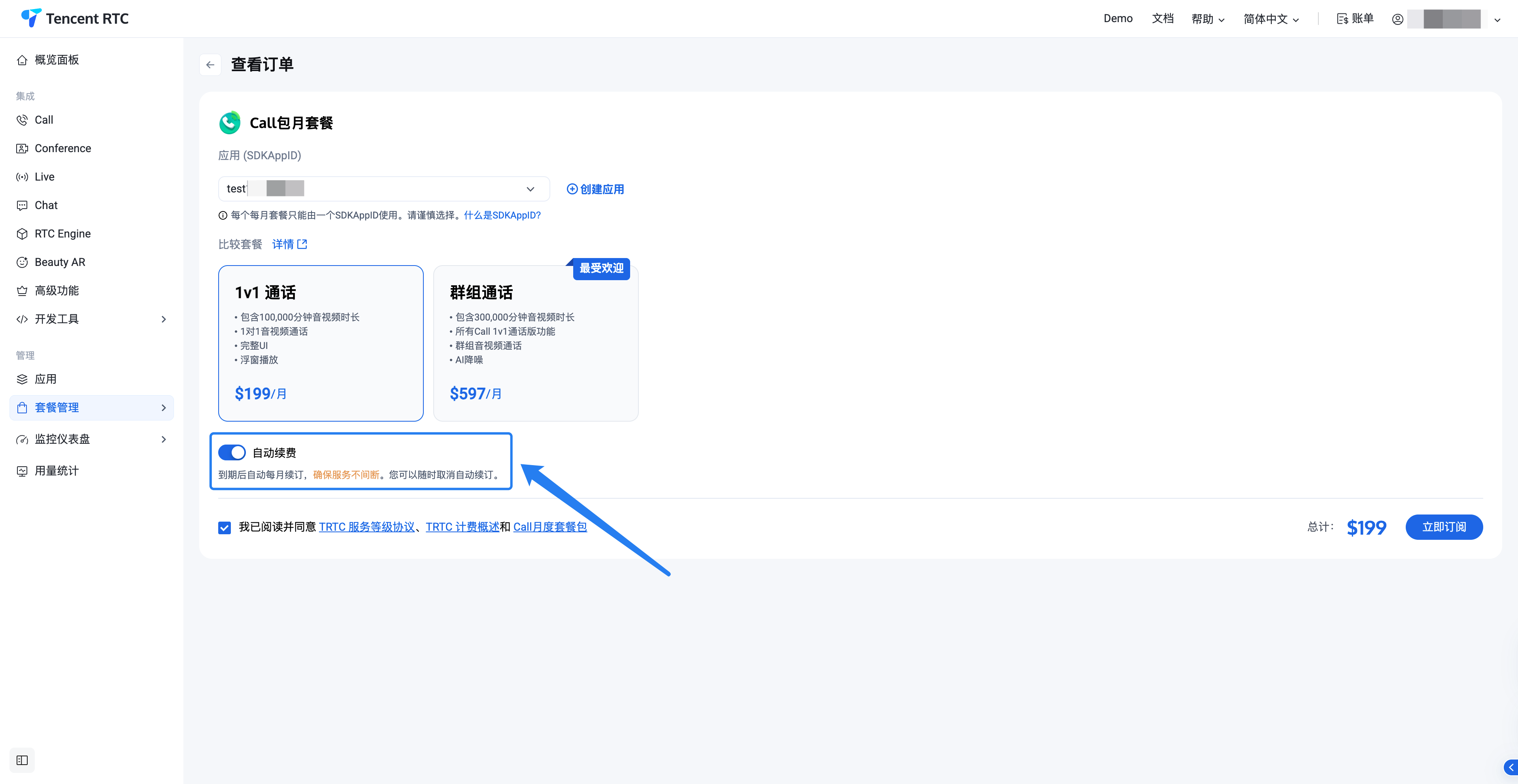Open the SDKAppID application dropdown
This screenshot has width=1518, height=784.
coord(383,189)
